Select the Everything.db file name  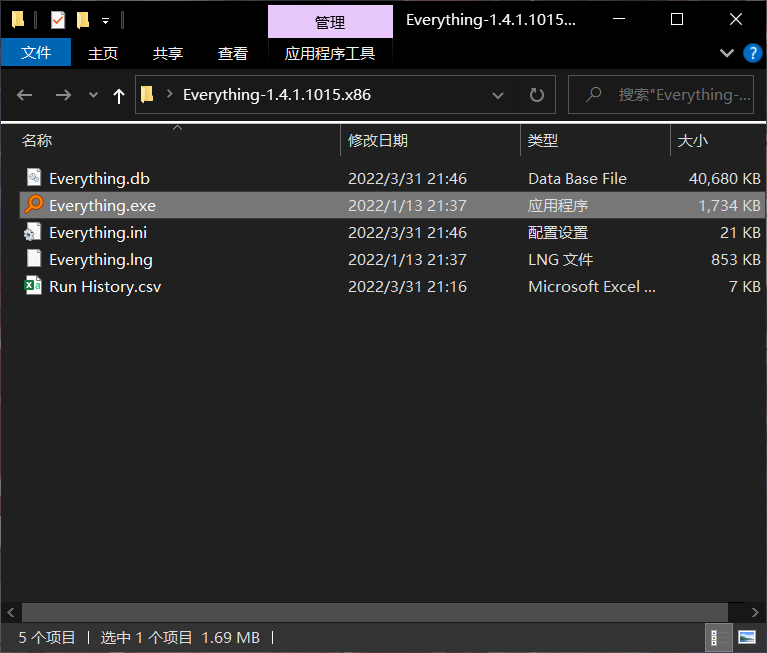click(99, 179)
